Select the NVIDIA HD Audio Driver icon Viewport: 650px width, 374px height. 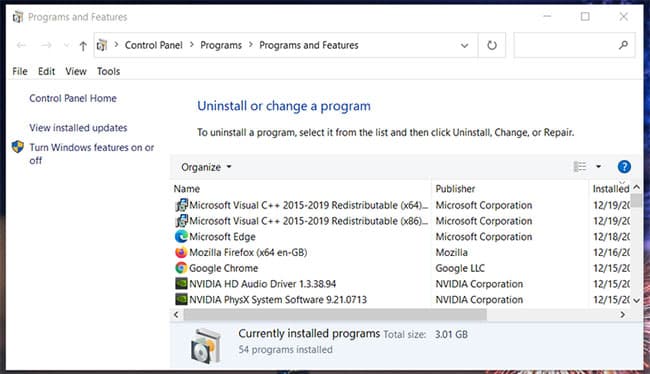pos(181,284)
